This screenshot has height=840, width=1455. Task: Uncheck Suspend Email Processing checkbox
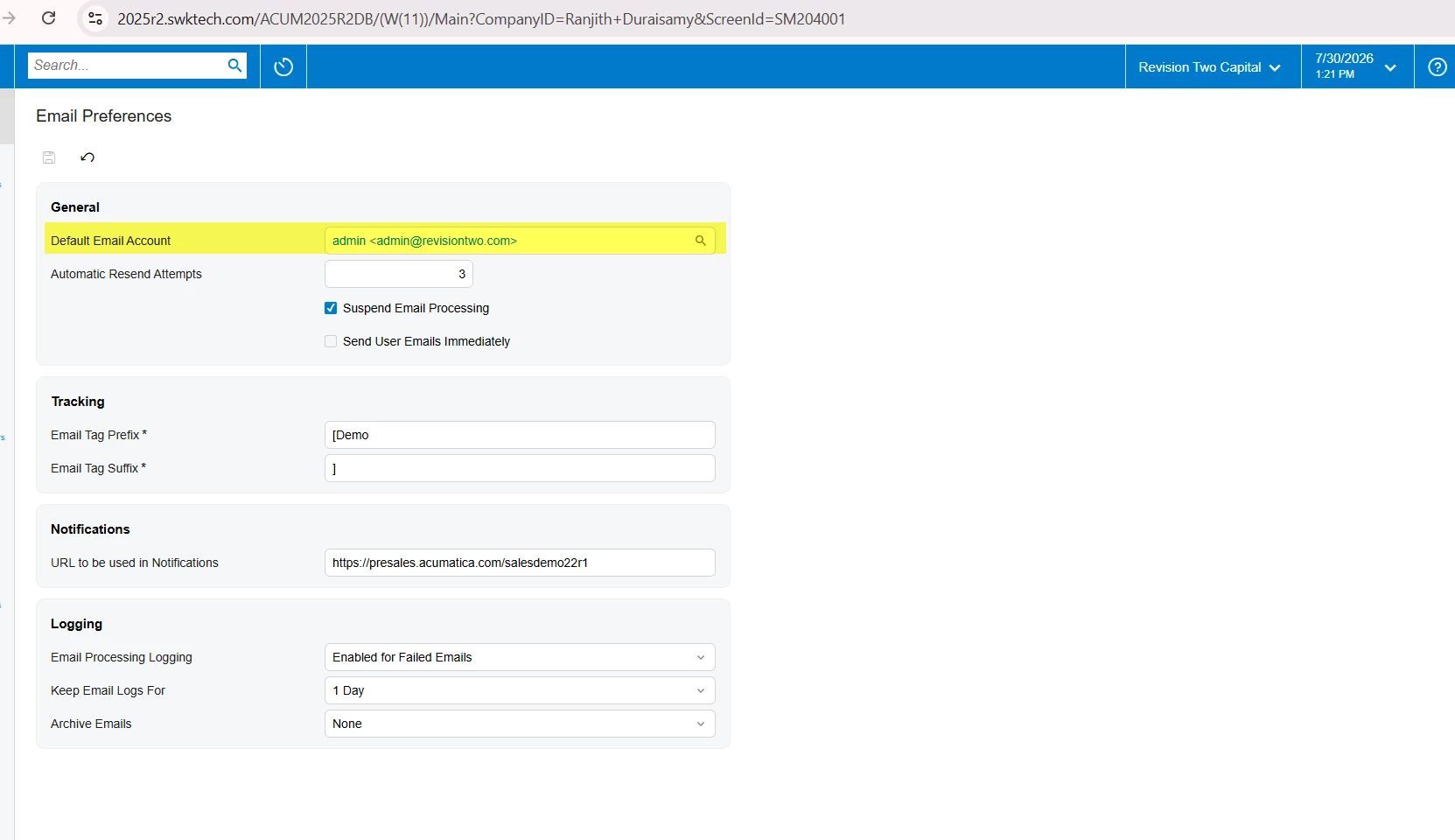click(331, 308)
